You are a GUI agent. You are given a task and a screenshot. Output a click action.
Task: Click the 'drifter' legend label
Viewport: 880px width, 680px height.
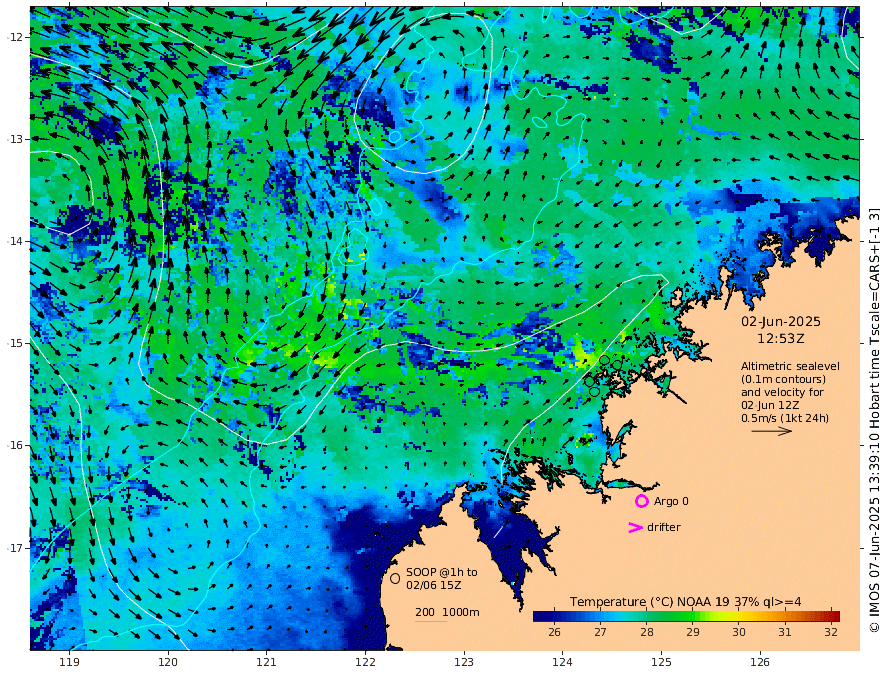point(663,527)
